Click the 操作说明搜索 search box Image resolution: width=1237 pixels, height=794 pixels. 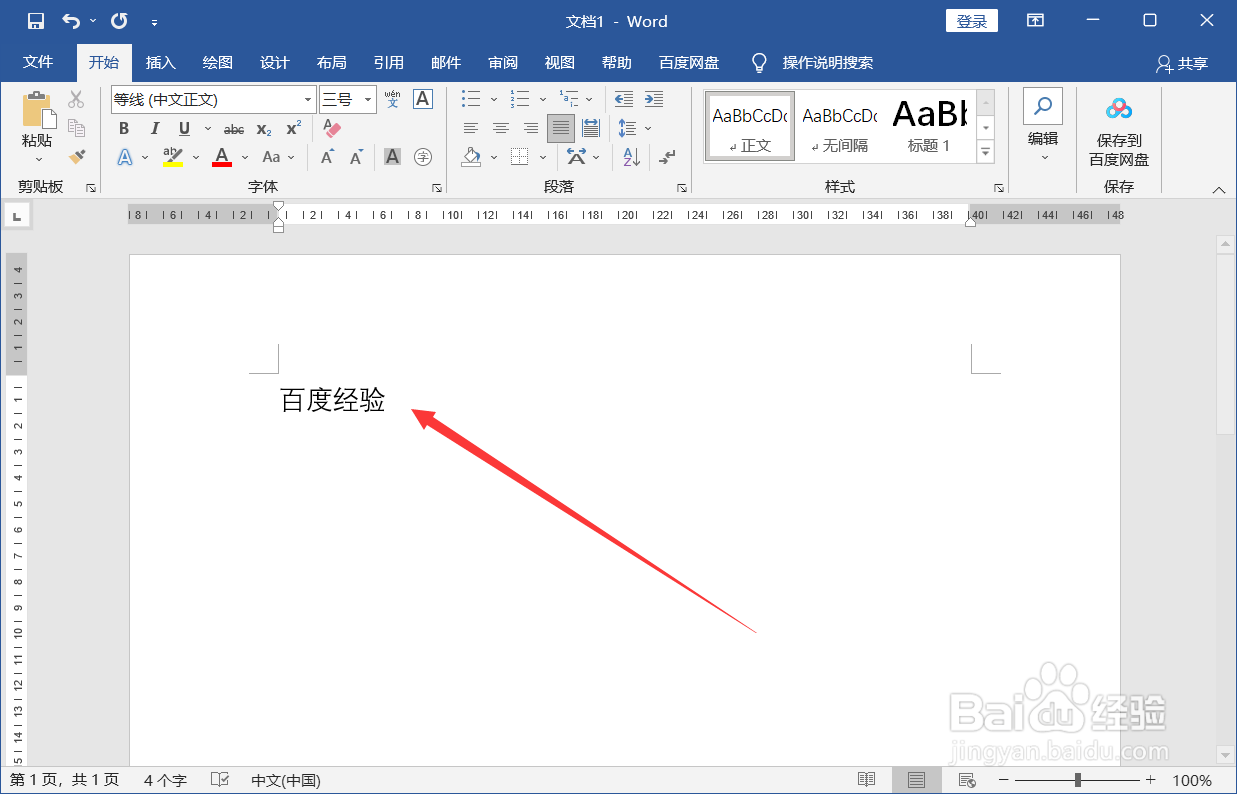click(x=828, y=62)
